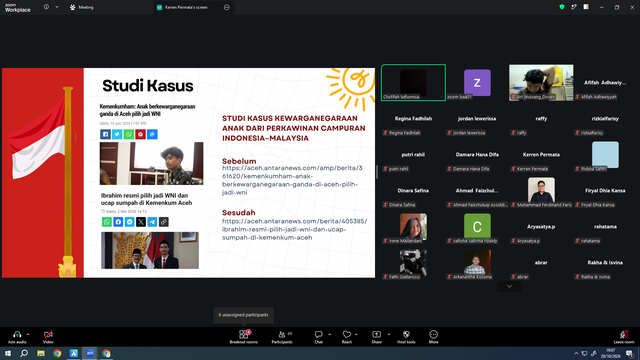
Task: Expand the Share options arrow
Action: pyautogui.click(x=389, y=334)
